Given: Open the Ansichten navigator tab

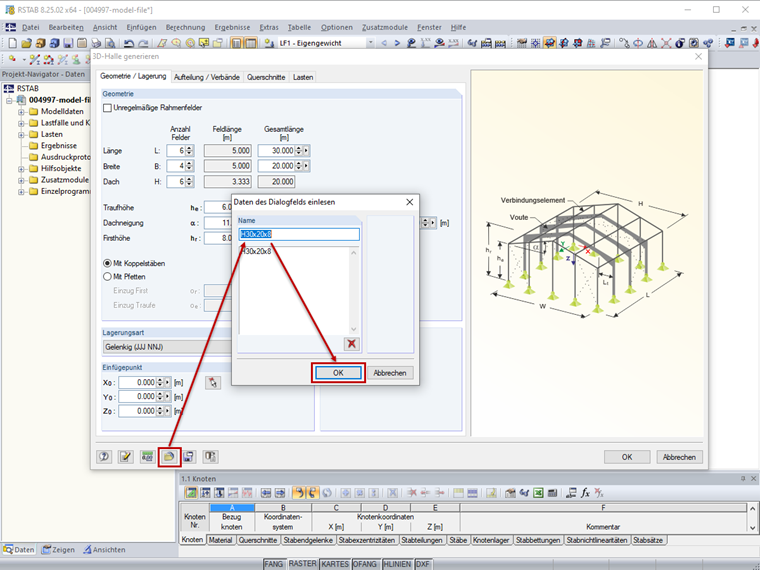Looking at the screenshot, I should 104,550.
